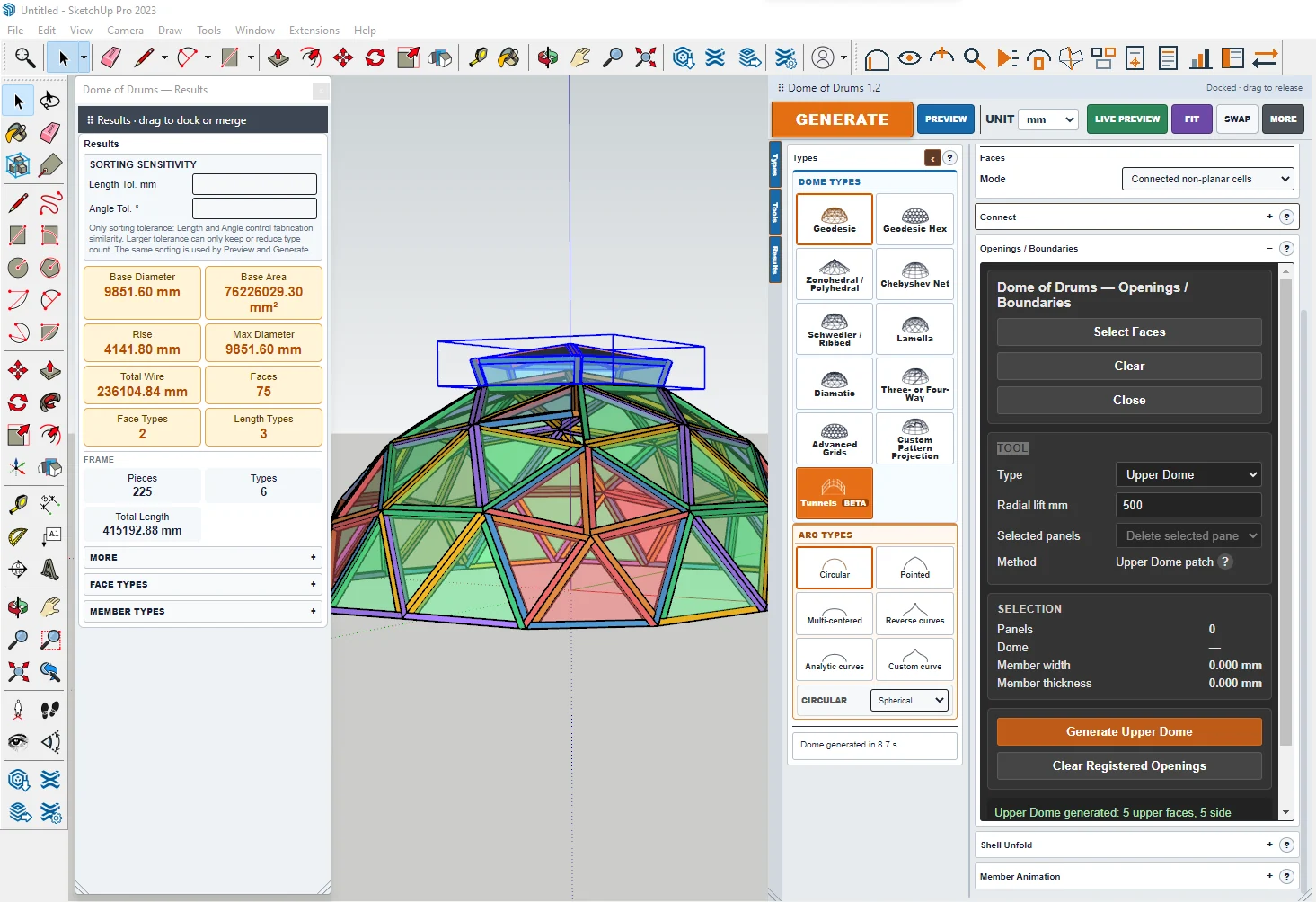The height and width of the screenshot is (902, 1316).
Task: Expand the Shell Unfold section
Action: [1137, 845]
